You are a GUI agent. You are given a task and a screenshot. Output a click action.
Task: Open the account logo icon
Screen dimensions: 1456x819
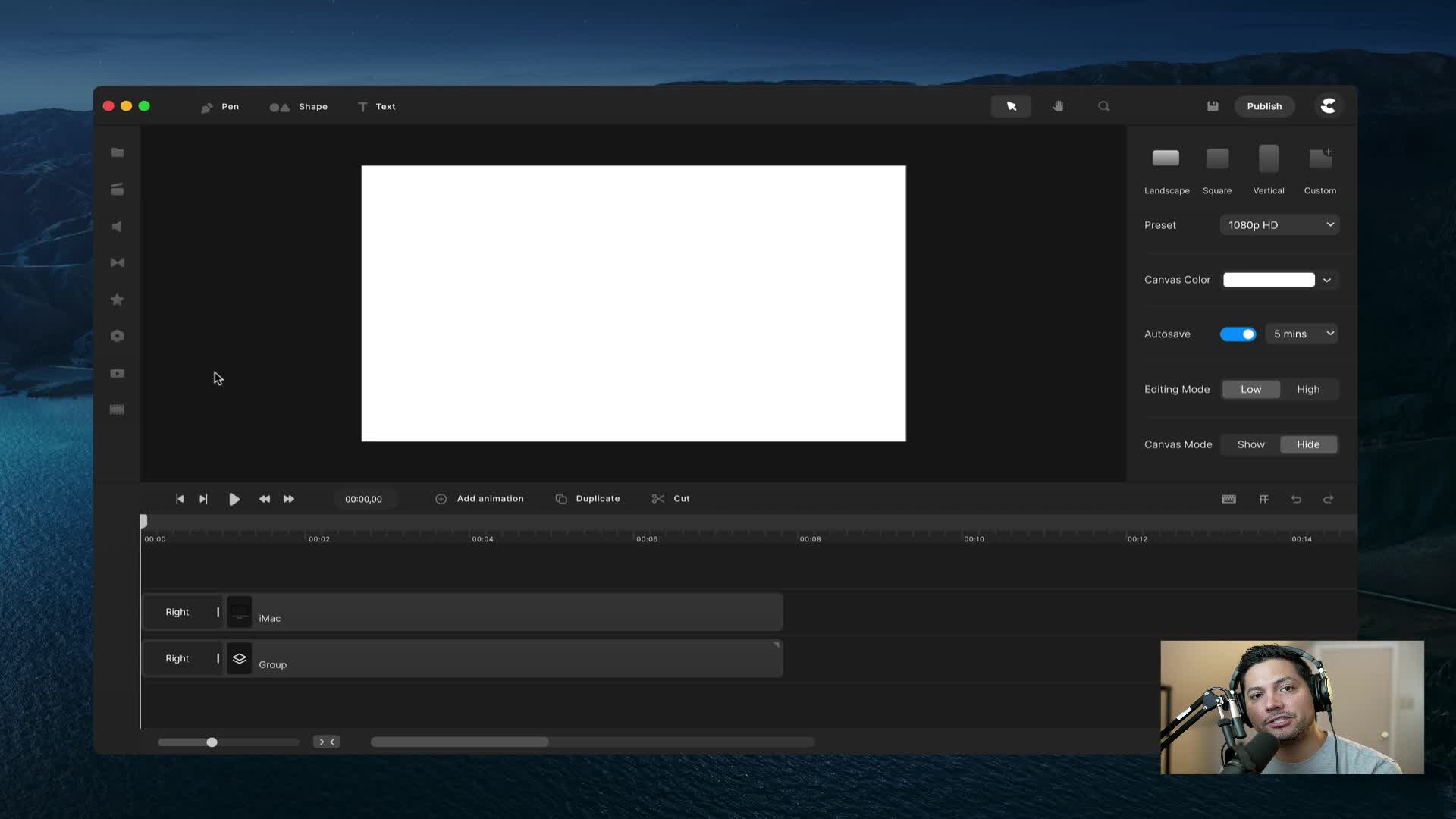point(1328,106)
